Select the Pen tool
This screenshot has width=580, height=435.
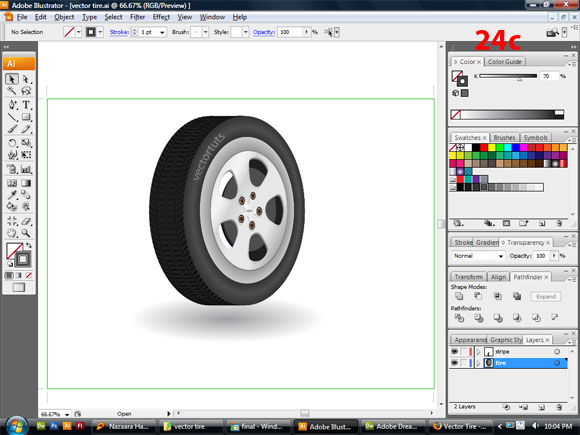click(x=12, y=105)
